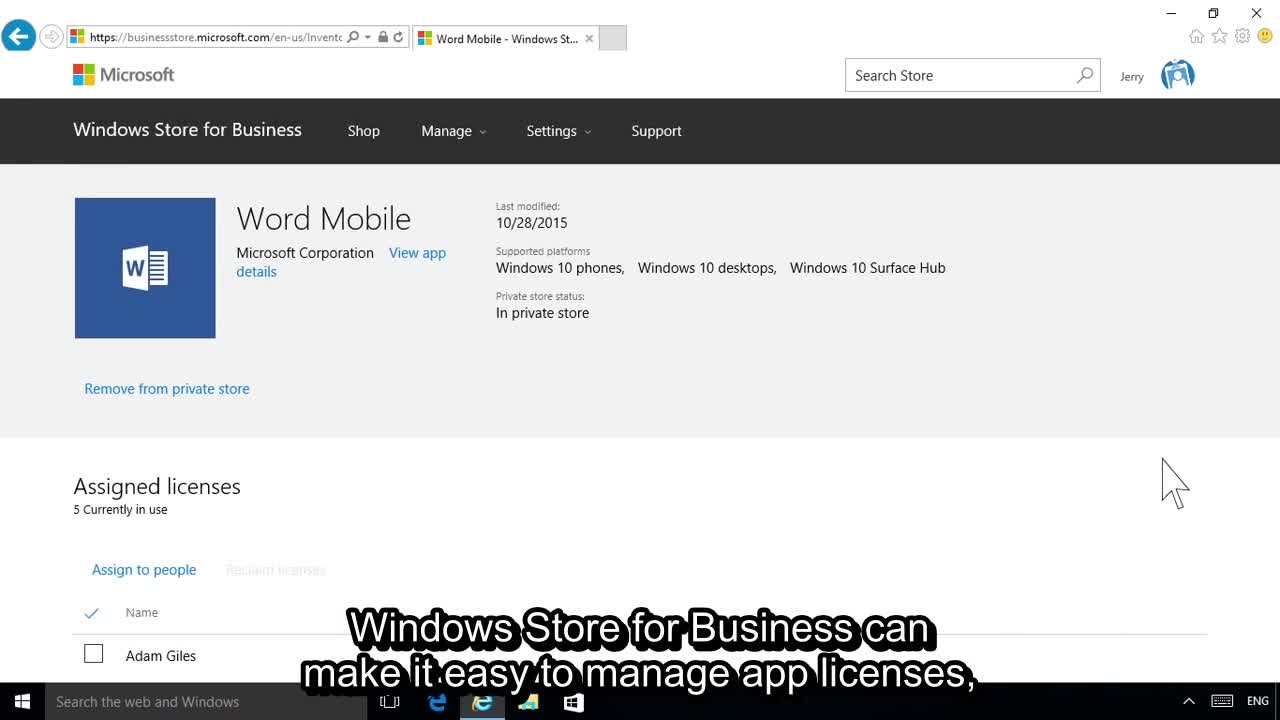This screenshot has width=1280, height=720.
Task: Switch to Internet Explorer on the taskbar
Action: 482,702
